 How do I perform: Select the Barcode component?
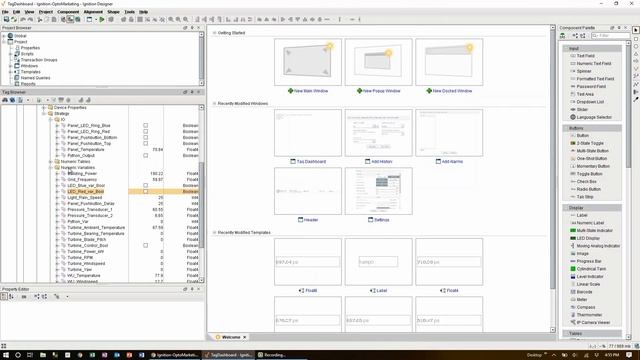tap(584, 292)
